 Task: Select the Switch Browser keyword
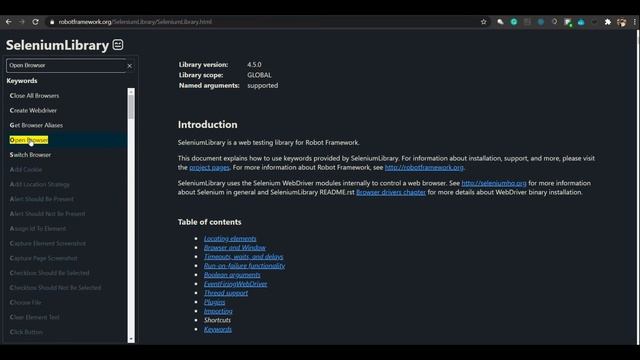[30, 155]
